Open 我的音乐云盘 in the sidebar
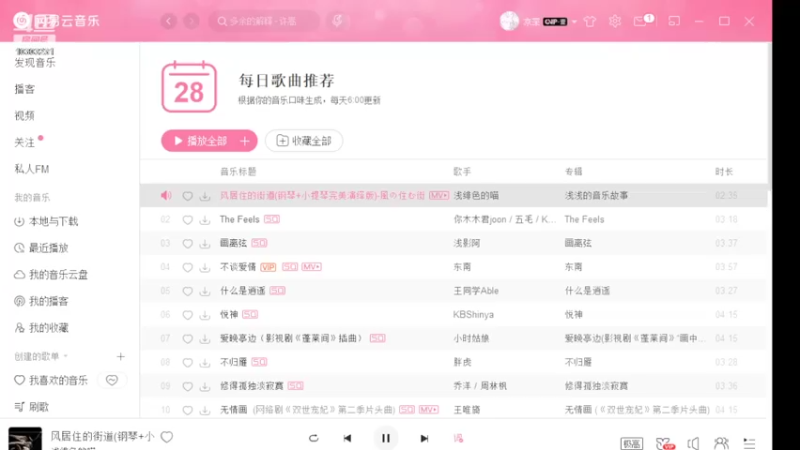 coord(51,274)
